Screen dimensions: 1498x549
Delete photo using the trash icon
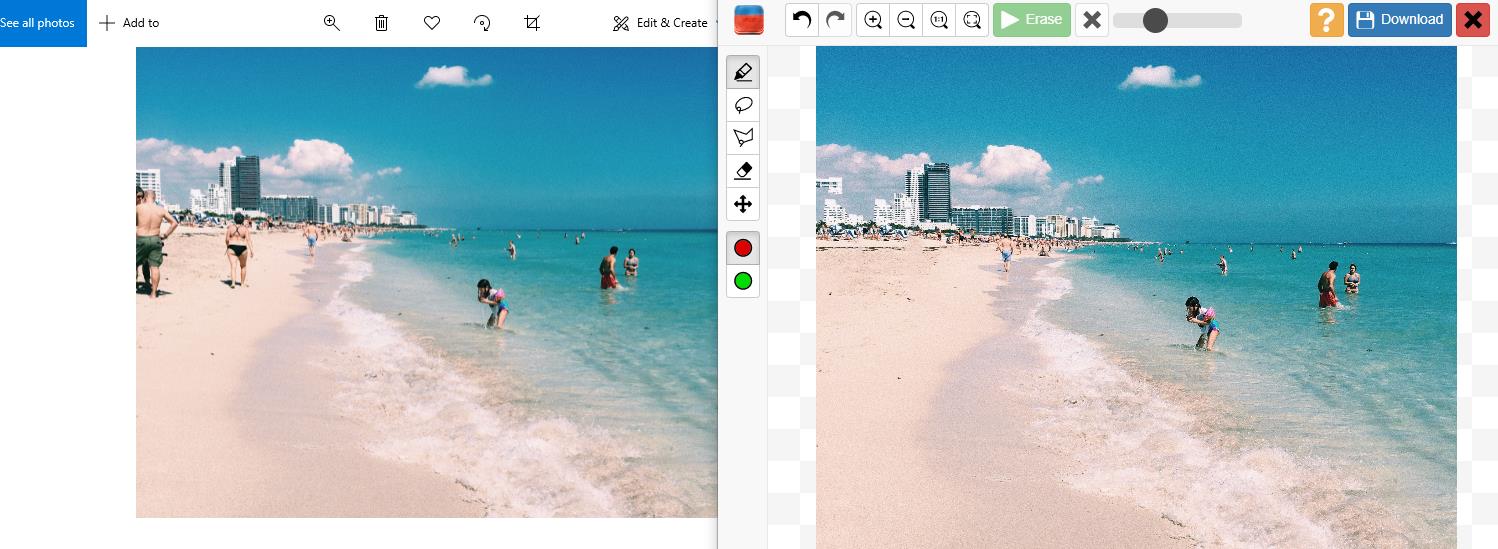point(382,23)
